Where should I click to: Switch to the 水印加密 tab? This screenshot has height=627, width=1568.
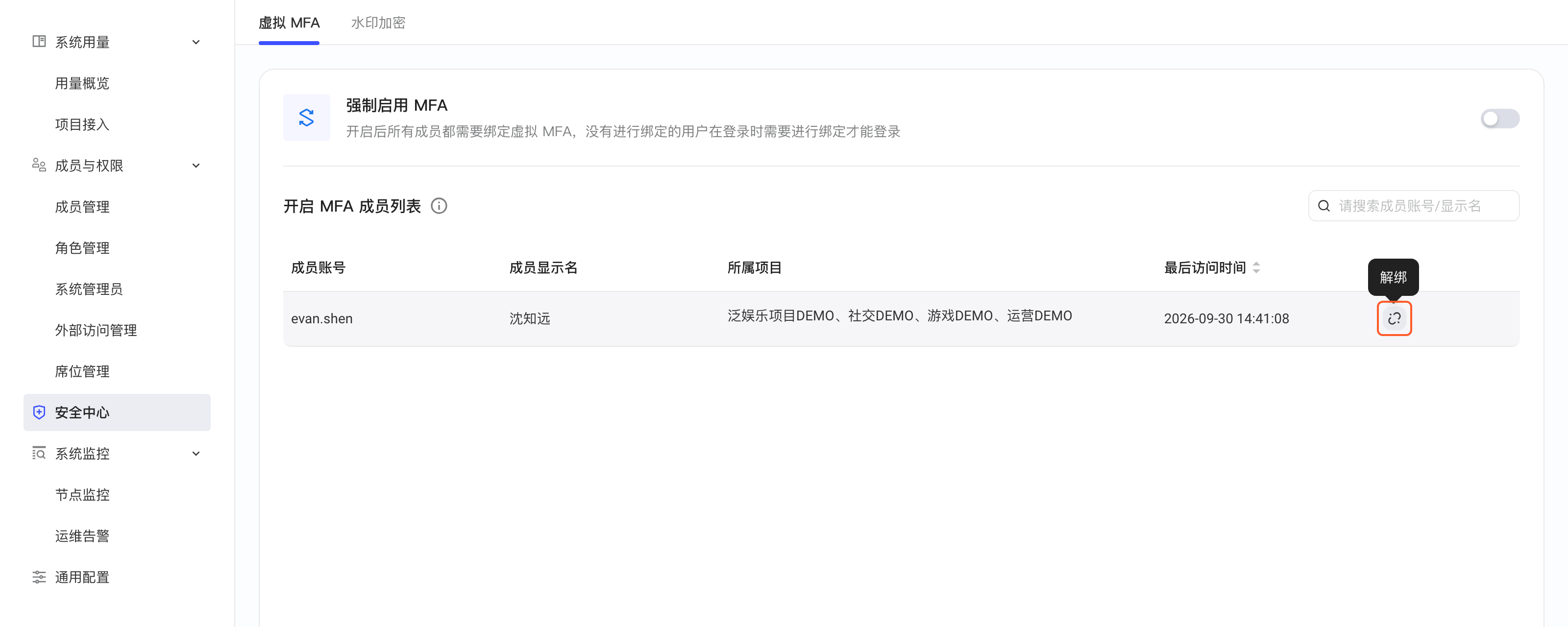pos(378,23)
